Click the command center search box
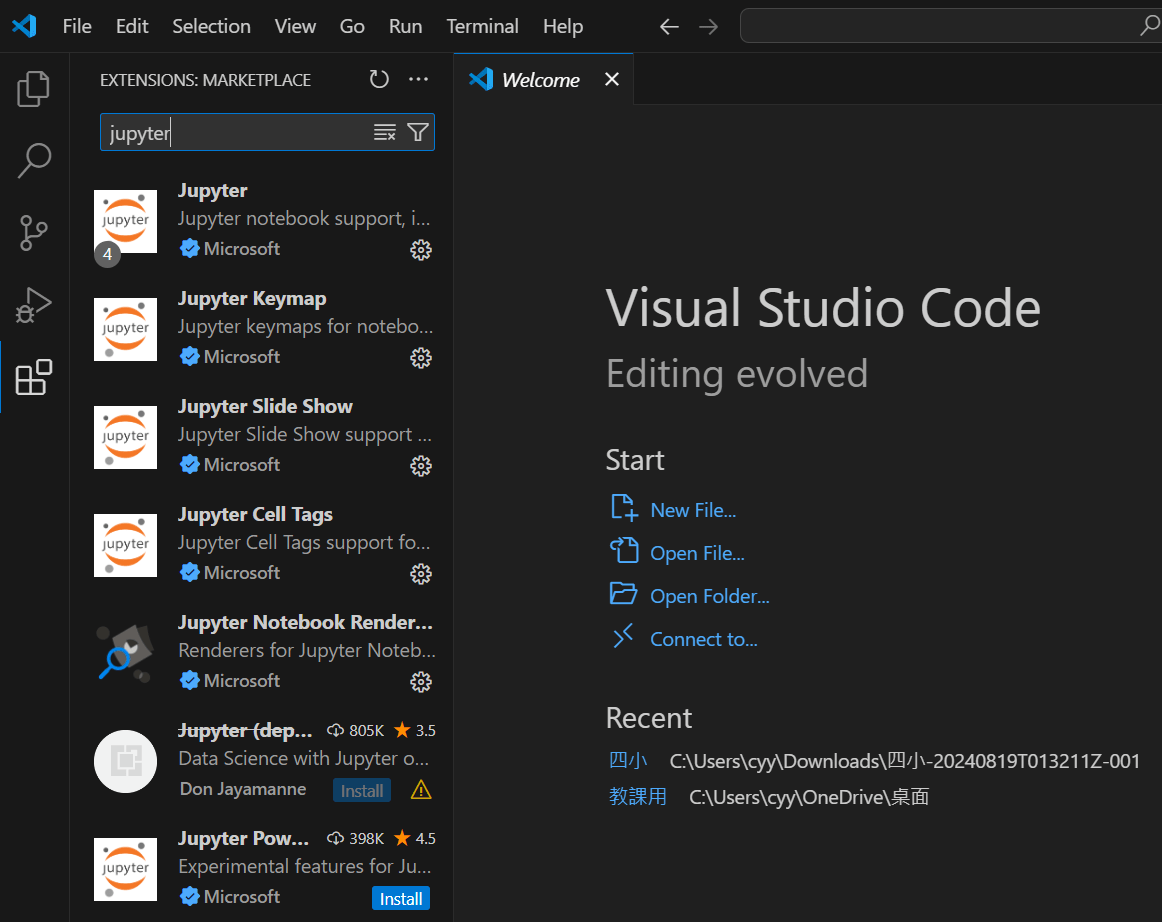The width and height of the screenshot is (1162, 922). 951,26
